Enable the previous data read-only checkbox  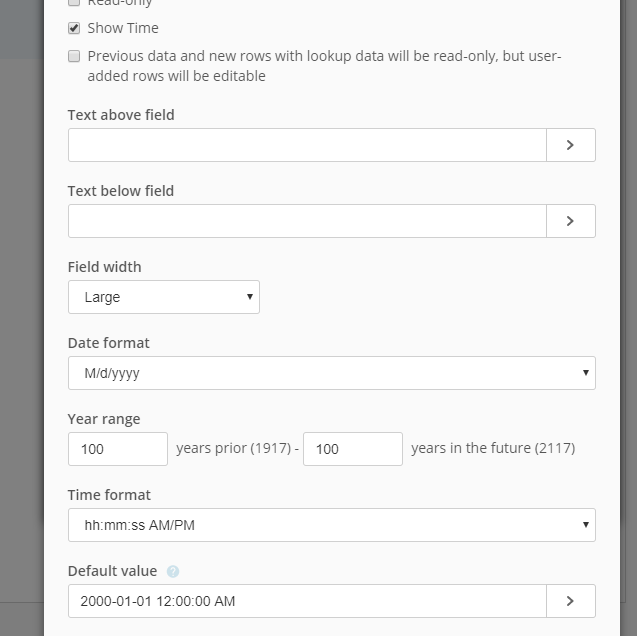[x=74, y=57]
